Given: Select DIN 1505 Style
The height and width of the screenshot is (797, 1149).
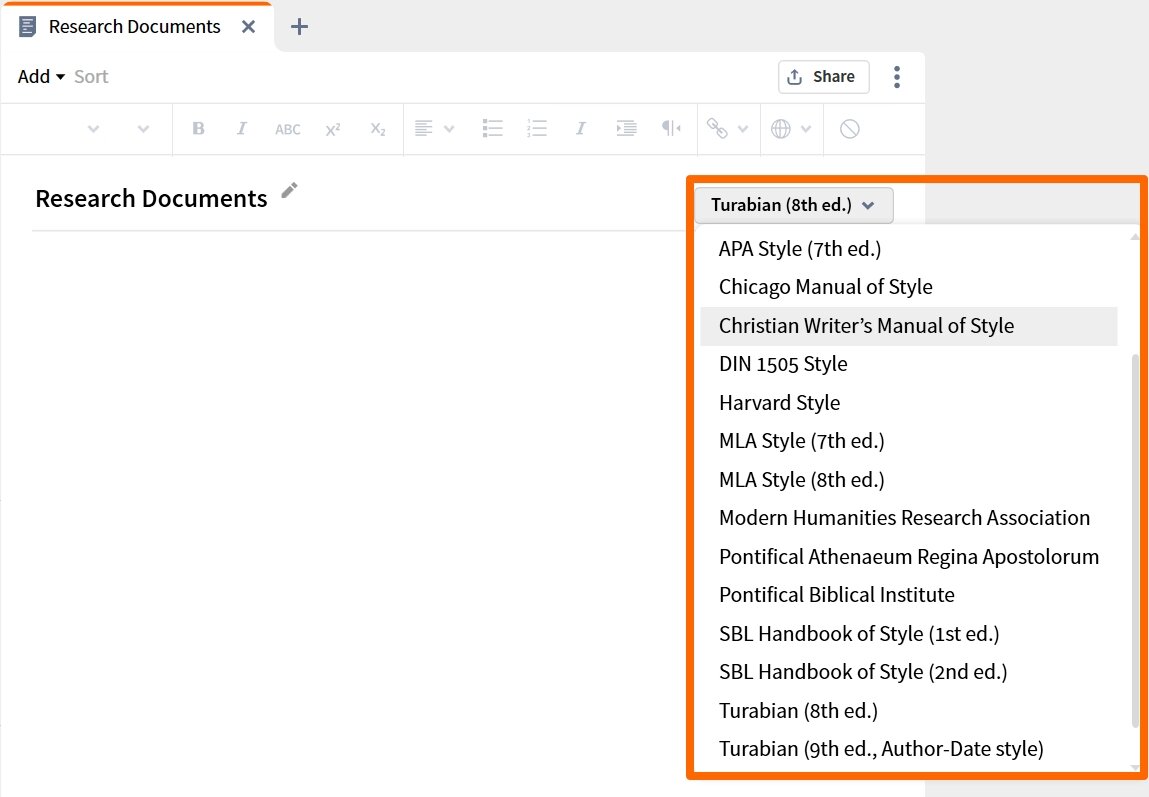Looking at the screenshot, I should (x=909, y=364).
